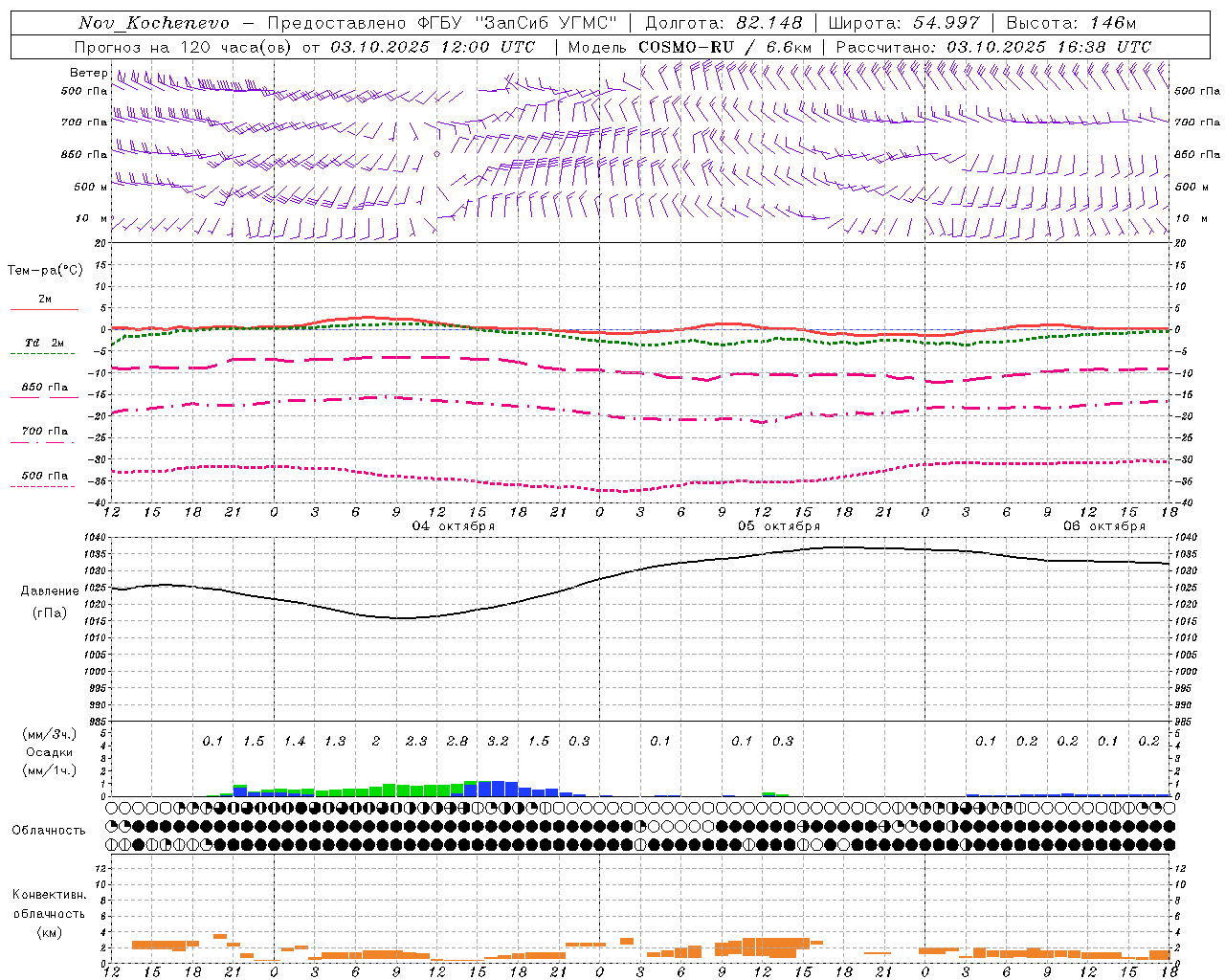This screenshot has width=1225, height=980.
Task: Click the 06 октября date label
Action: click(x=1104, y=526)
